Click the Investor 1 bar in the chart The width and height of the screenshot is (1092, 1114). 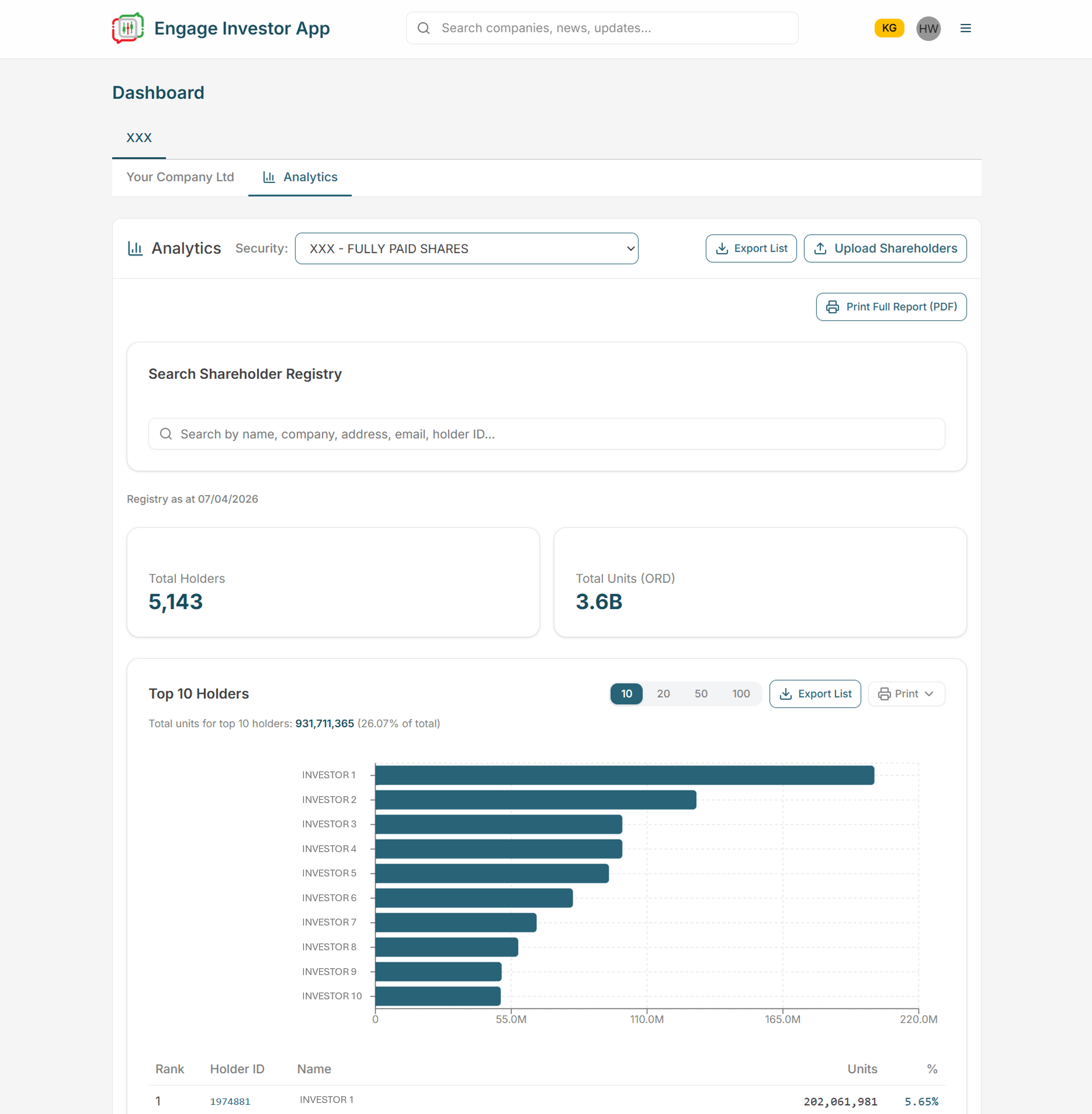(x=619, y=775)
